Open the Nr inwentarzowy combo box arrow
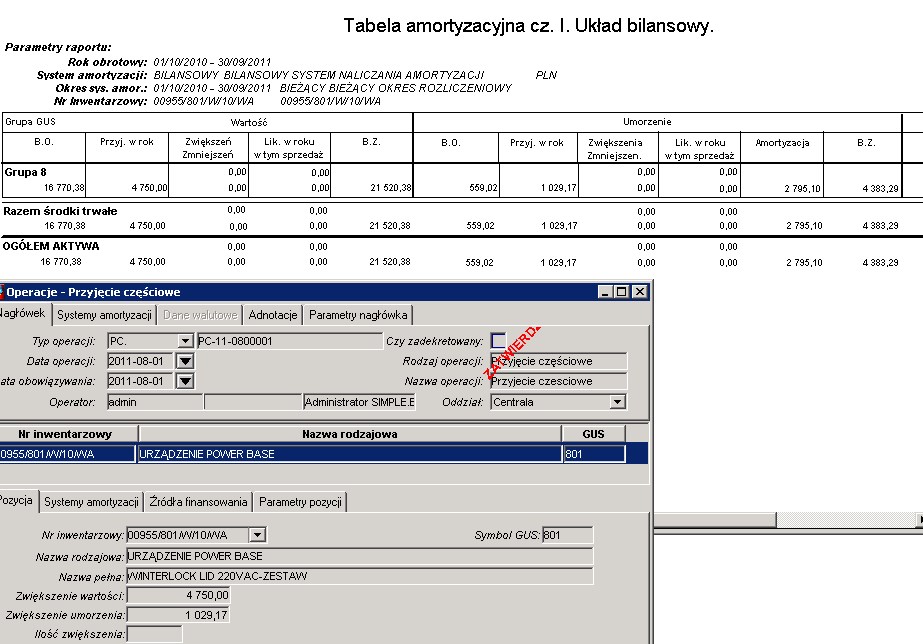The image size is (923, 644). (257, 535)
